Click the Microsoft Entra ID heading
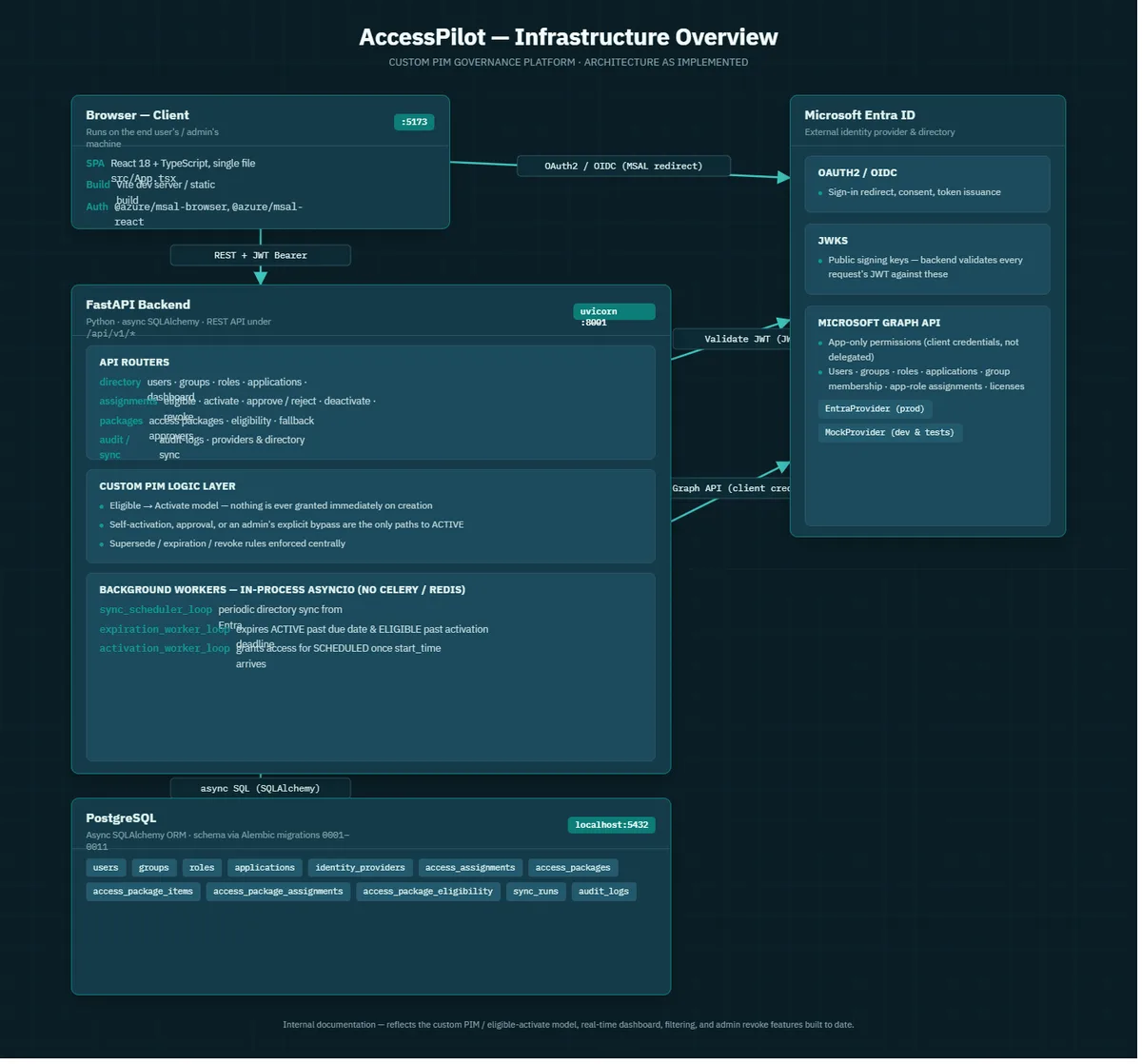Viewport: 1142px width, 1064px height. 860,115
